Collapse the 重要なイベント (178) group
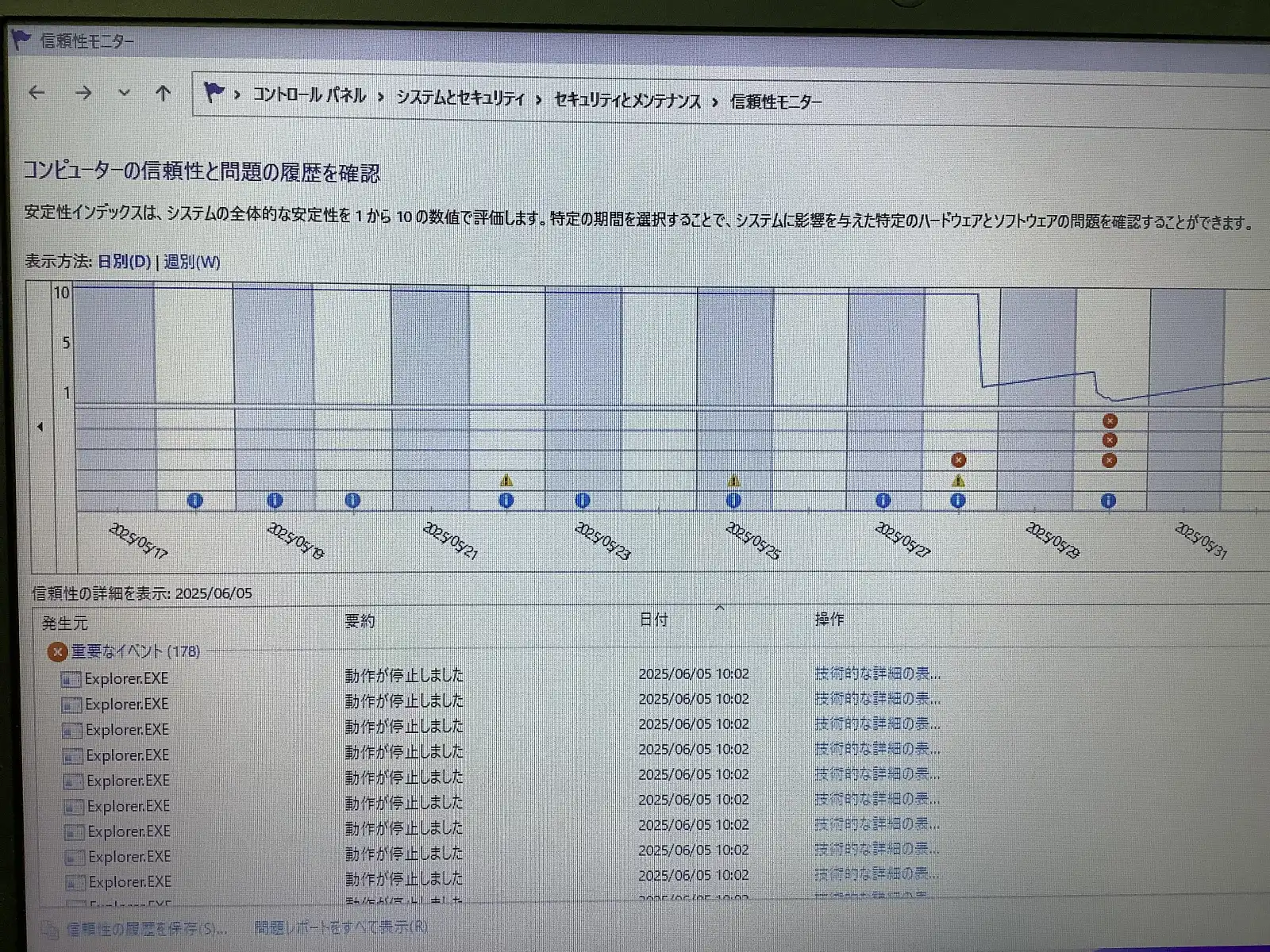 (136, 651)
